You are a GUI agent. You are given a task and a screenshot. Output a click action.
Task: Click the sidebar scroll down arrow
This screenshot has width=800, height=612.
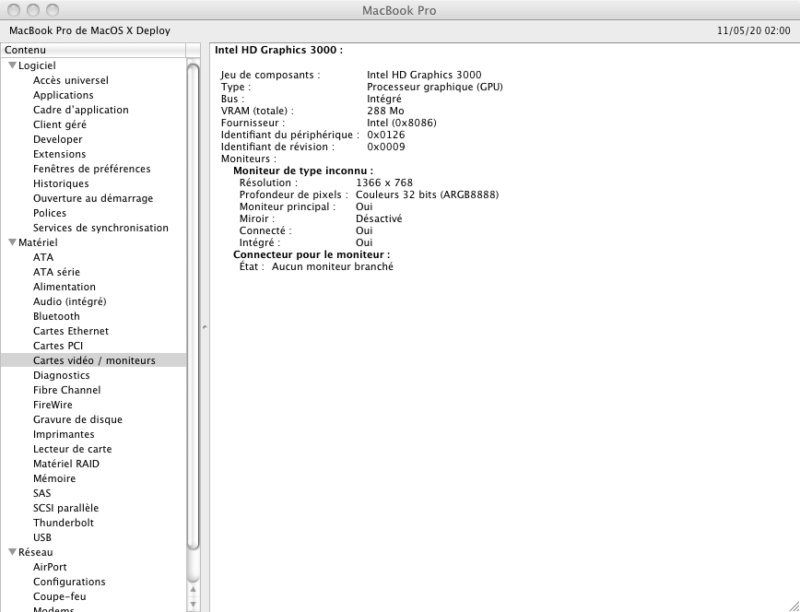(x=193, y=605)
